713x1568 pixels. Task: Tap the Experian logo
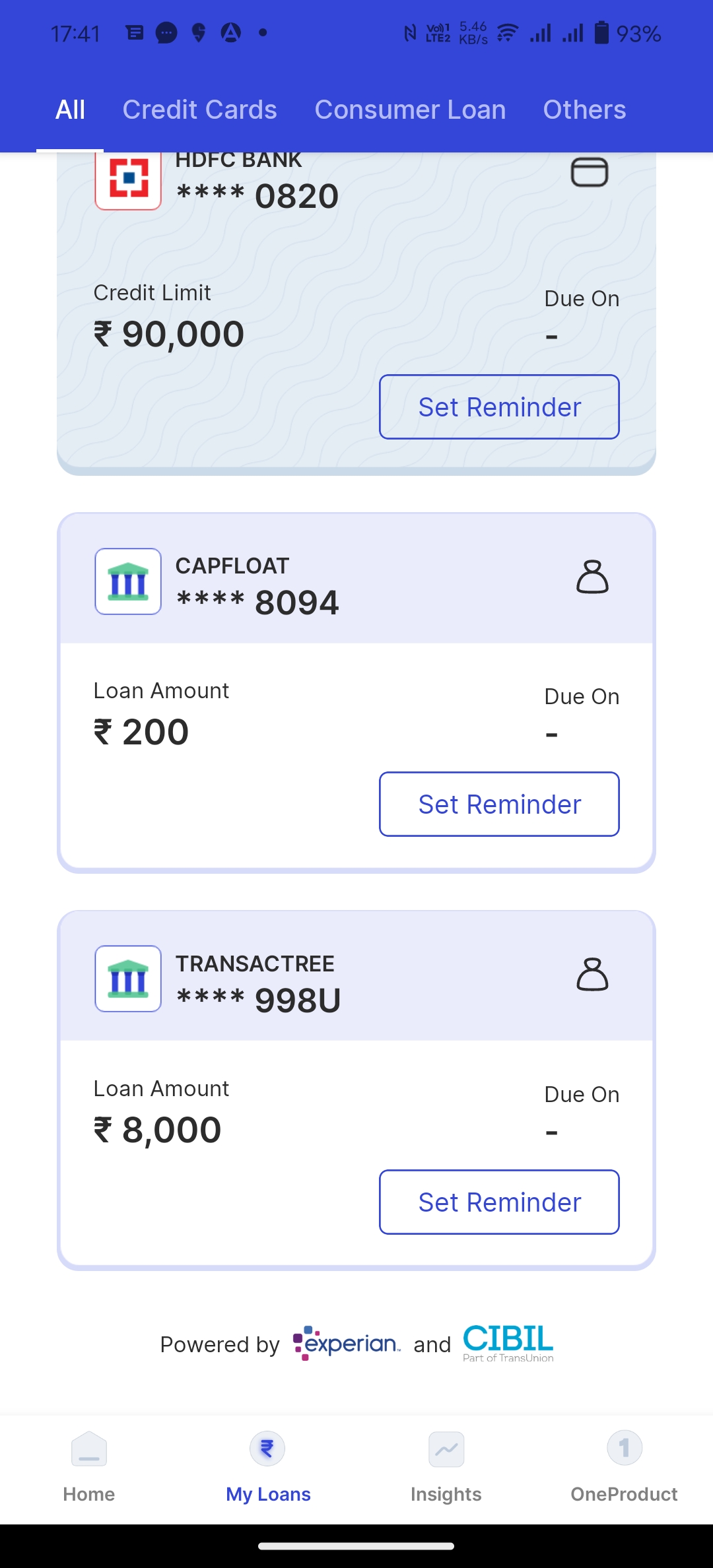[x=347, y=1343]
